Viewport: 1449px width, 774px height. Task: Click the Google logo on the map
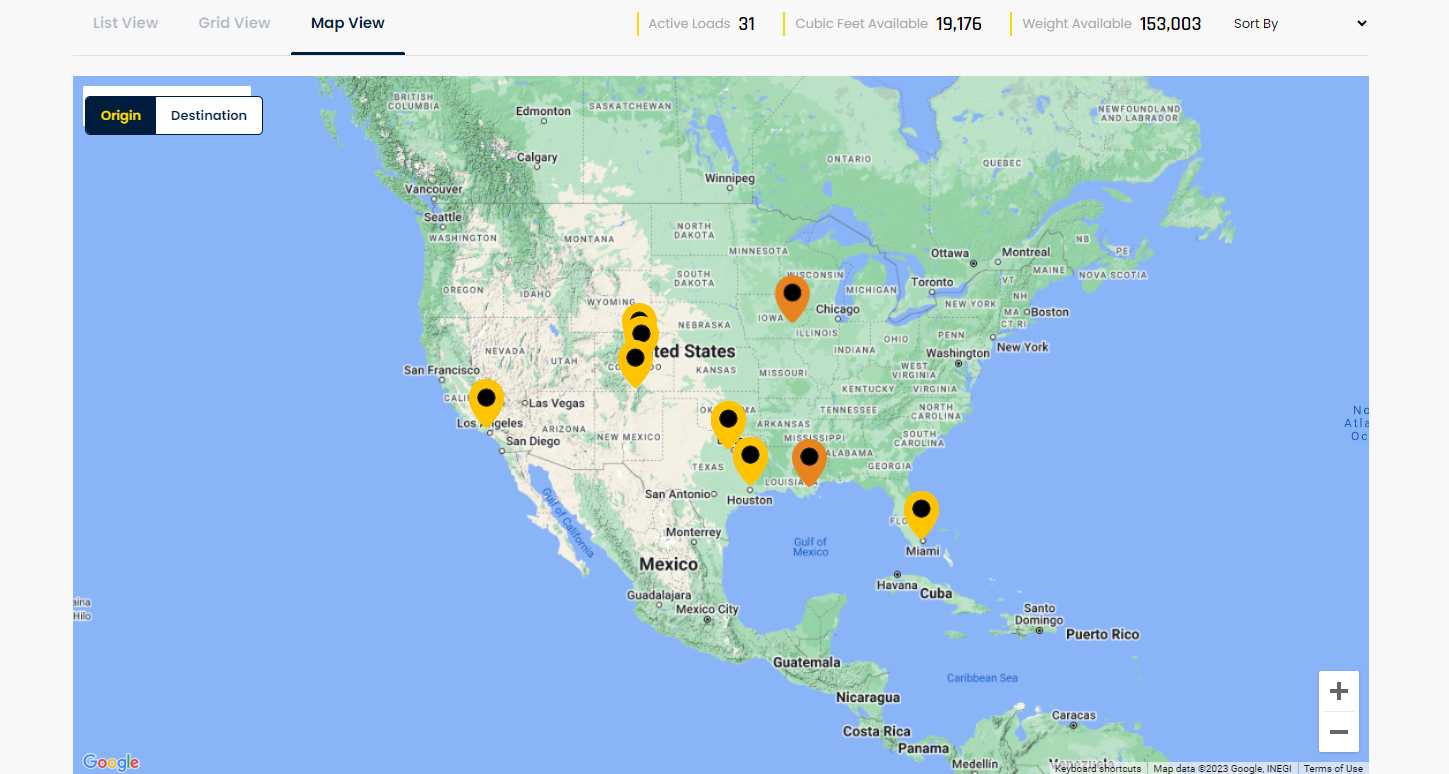pos(111,762)
